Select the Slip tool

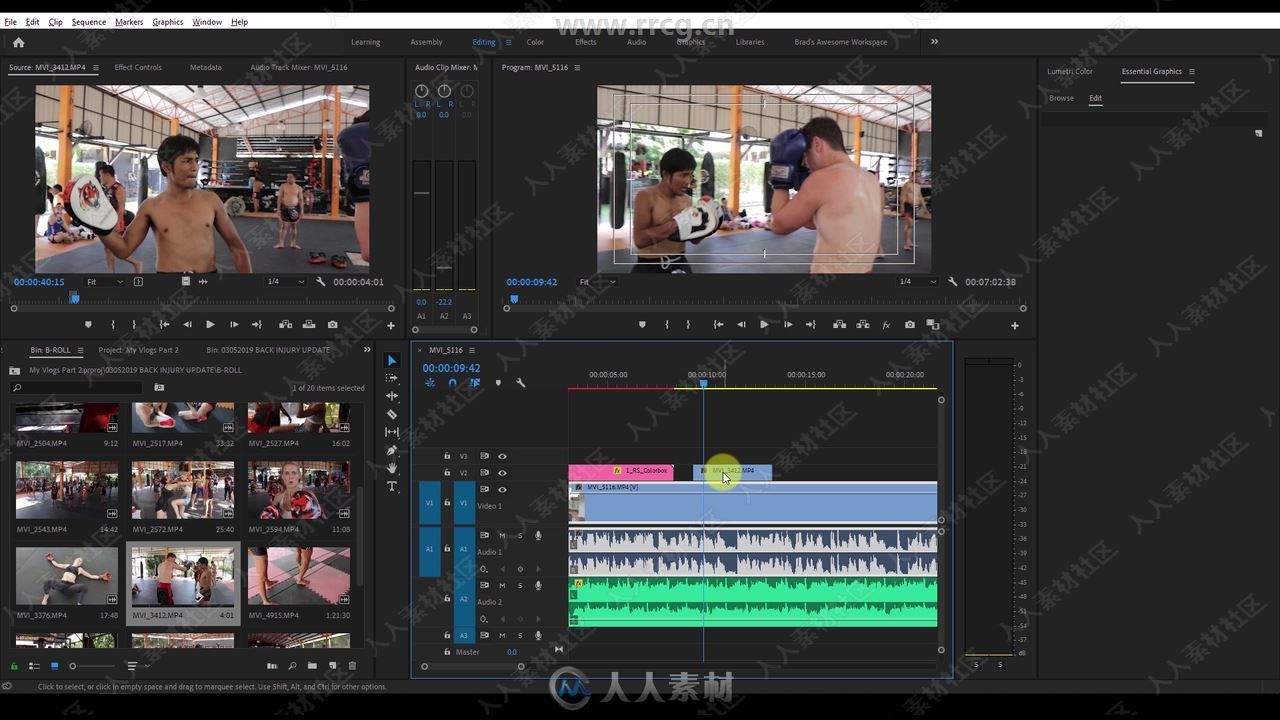click(x=392, y=432)
